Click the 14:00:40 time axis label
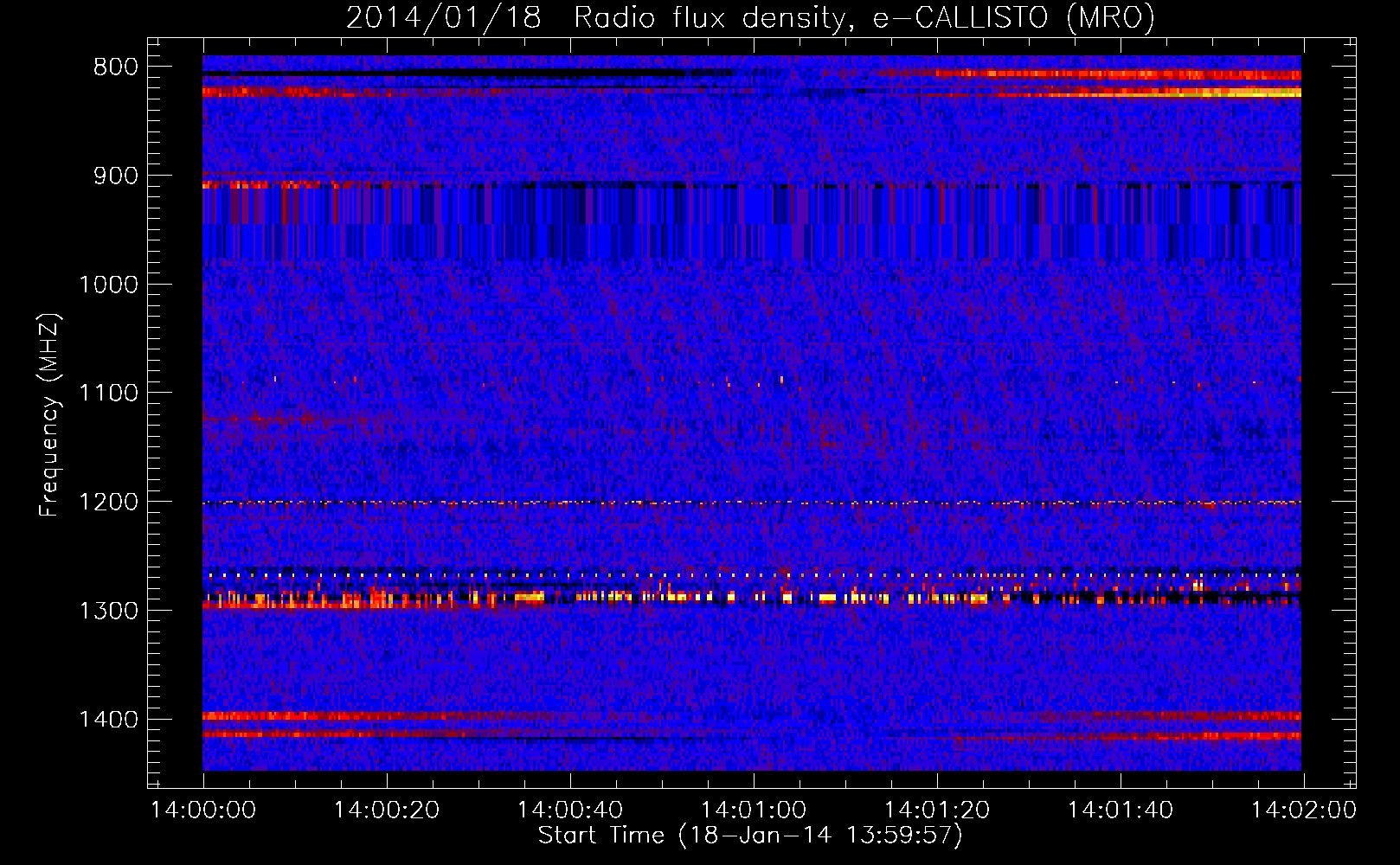Screen dimensions: 1400x865 [x=570, y=811]
